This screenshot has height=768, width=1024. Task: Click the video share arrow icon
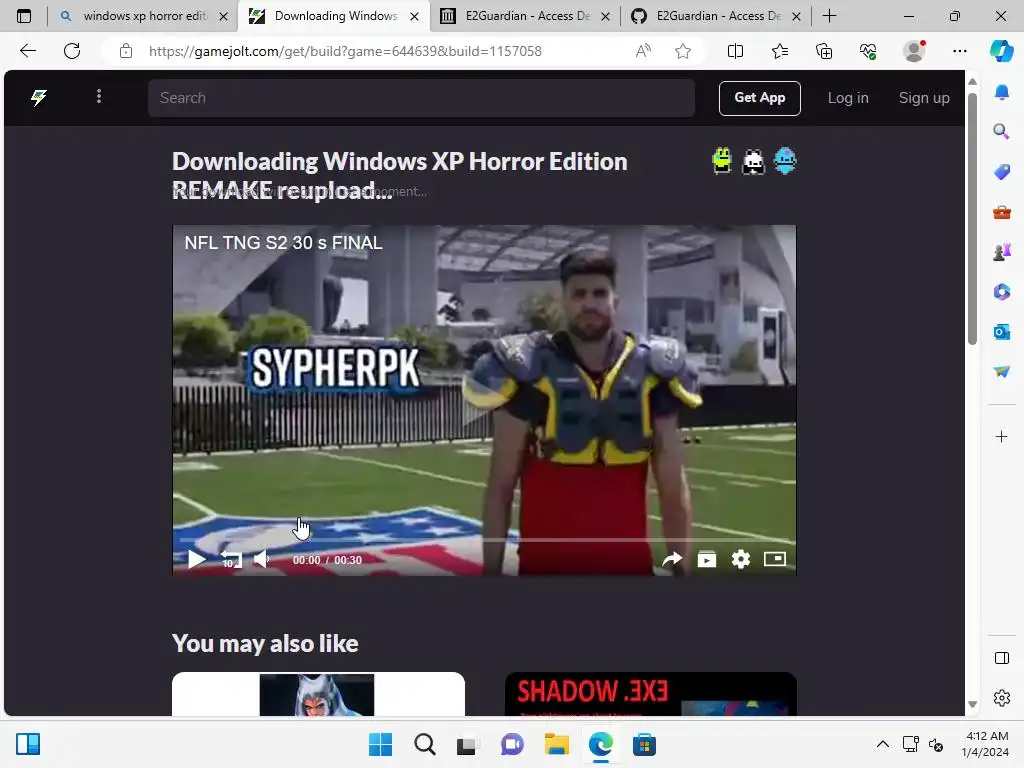[x=672, y=559]
